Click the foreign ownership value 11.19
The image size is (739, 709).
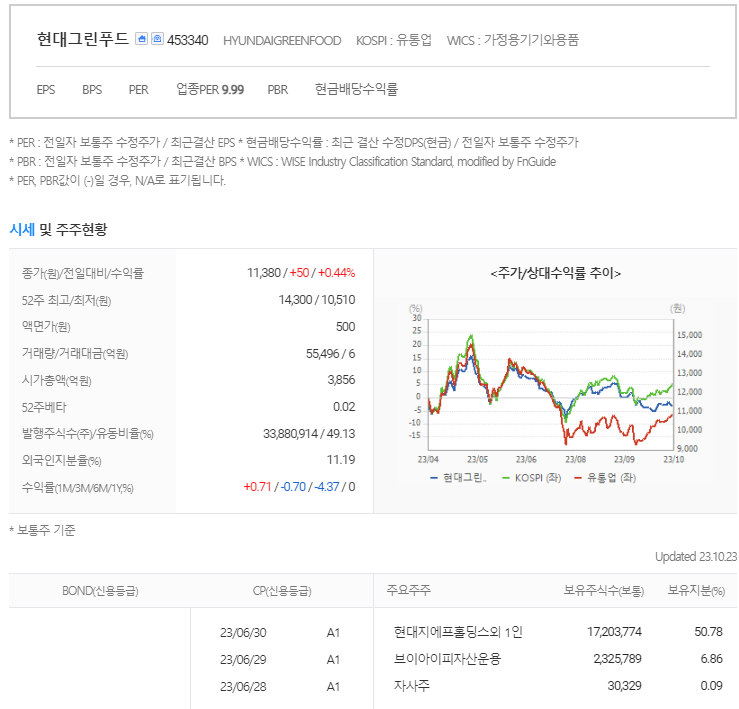pyautogui.click(x=341, y=460)
